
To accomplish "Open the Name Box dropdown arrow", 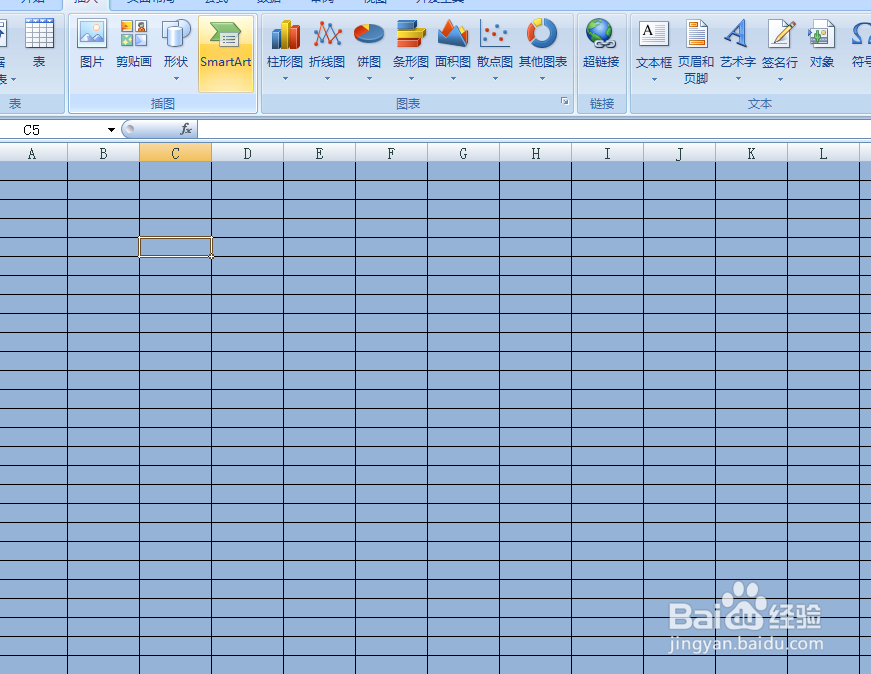I will pos(111,130).
